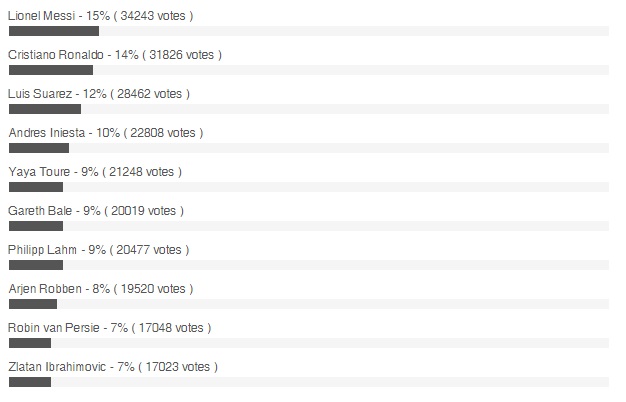Screen dimensions: 626x402
Task: Click Luis Suarez's 12% vote bar
Action: pyautogui.click(x=44, y=109)
